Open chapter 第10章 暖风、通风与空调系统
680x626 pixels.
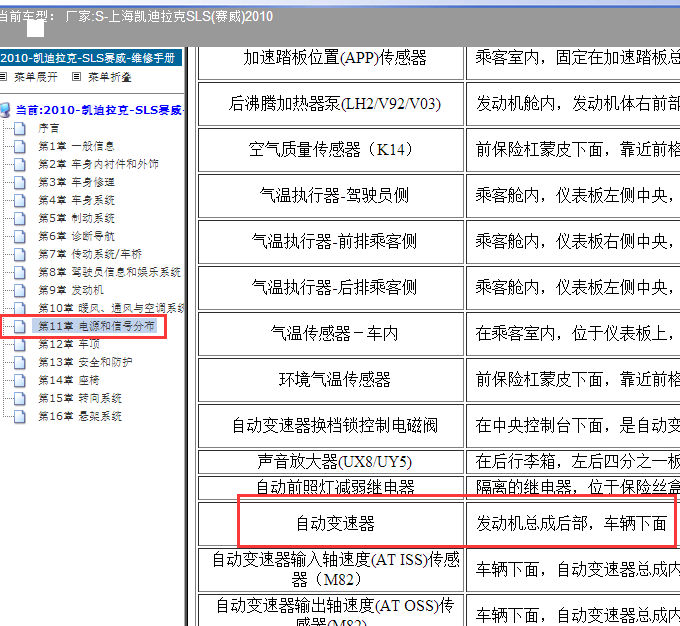click(x=111, y=308)
